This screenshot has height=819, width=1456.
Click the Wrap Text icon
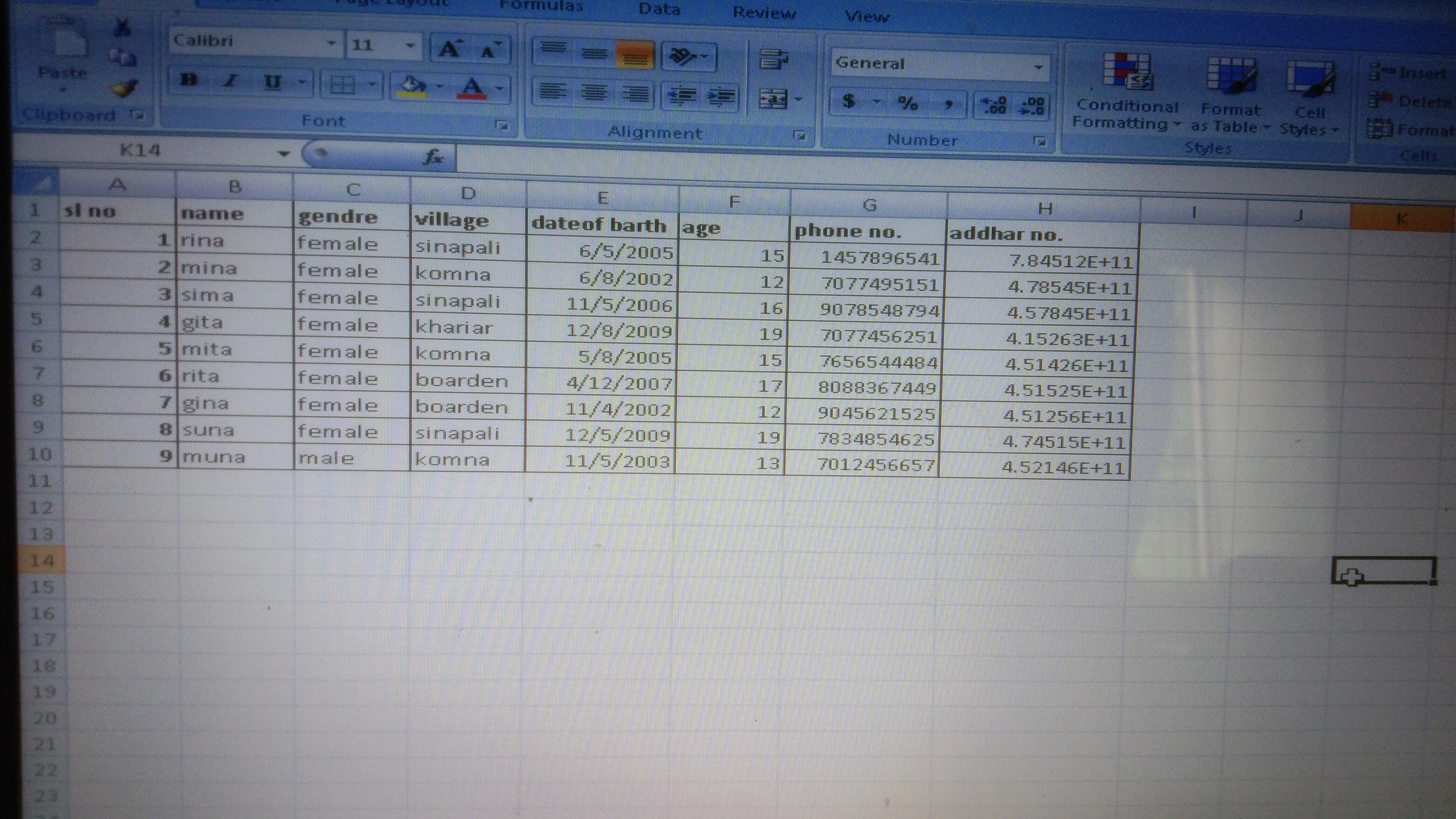(773, 58)
